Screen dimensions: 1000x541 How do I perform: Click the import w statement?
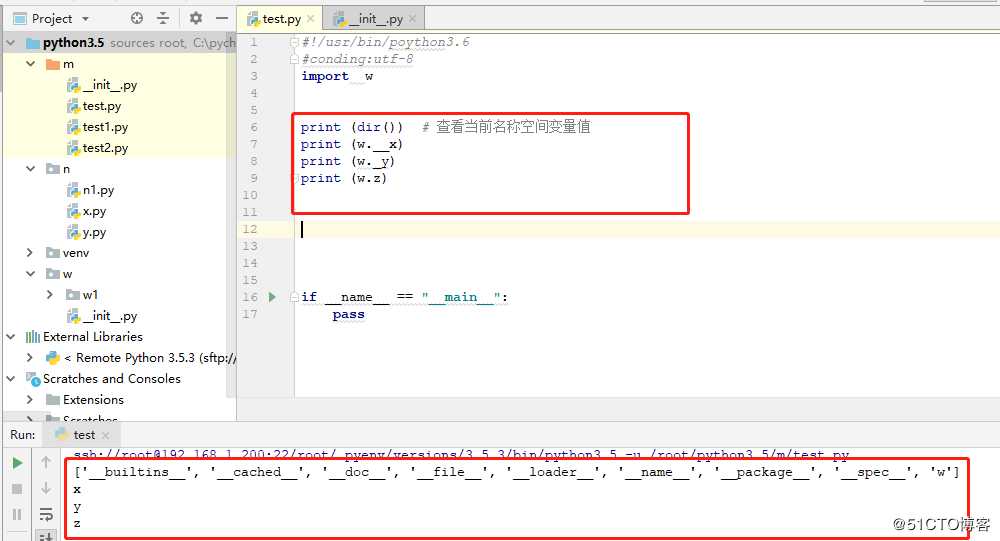337,76
